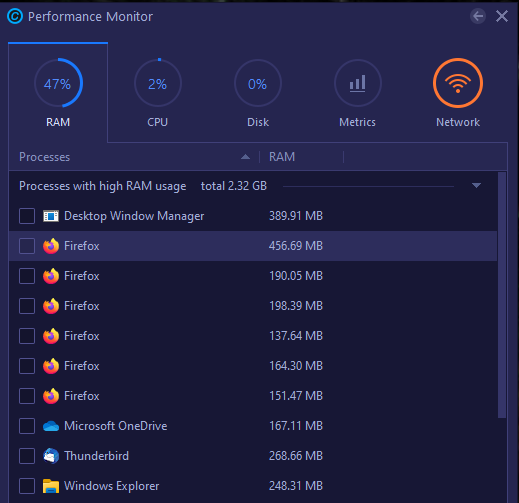Image resolution: width=519 pixels, height=503 pixels.
Task: Switch to the CPU tab
Action: (x=158, y=93)
